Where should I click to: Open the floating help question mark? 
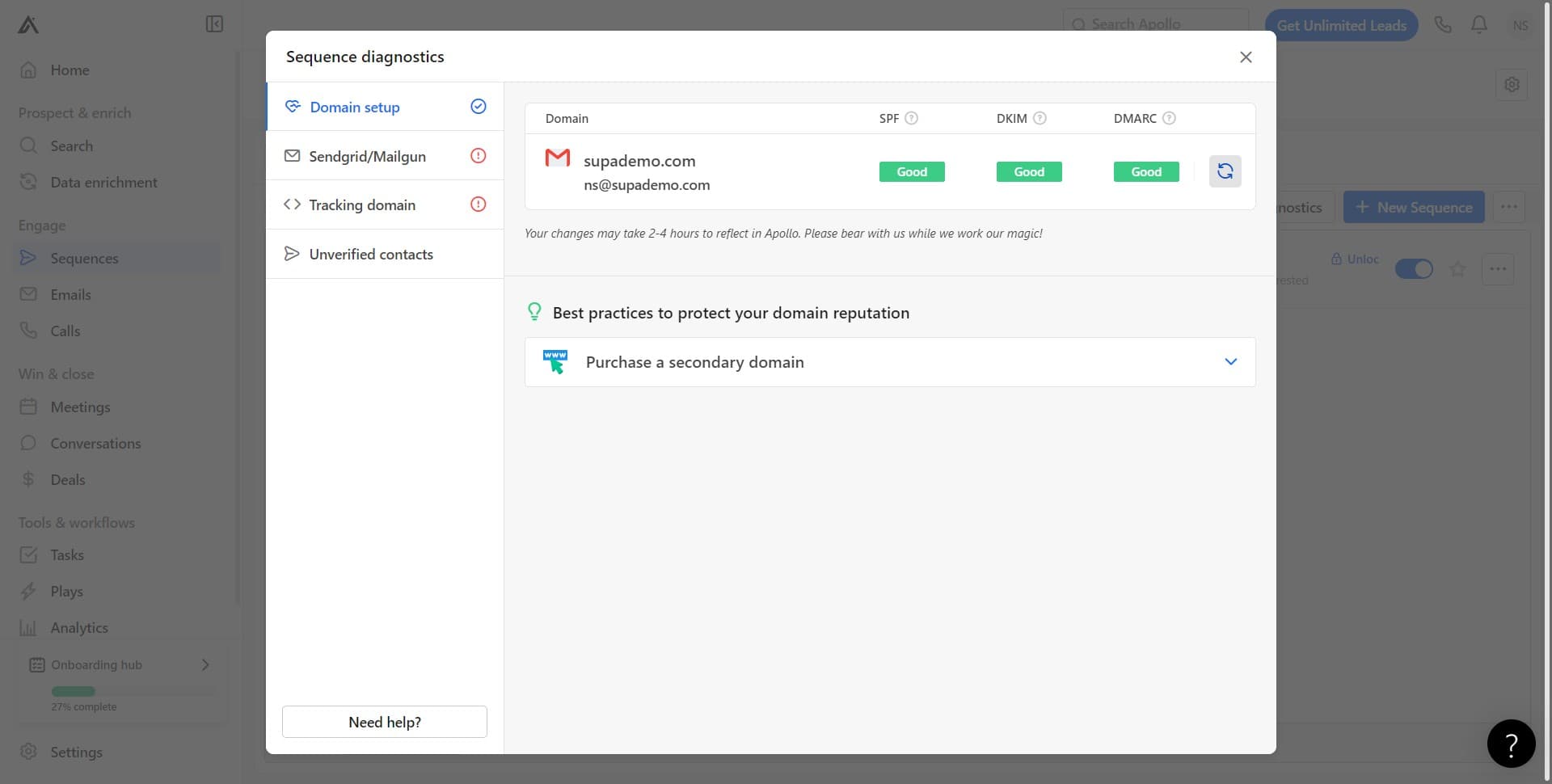(1511, 743)
